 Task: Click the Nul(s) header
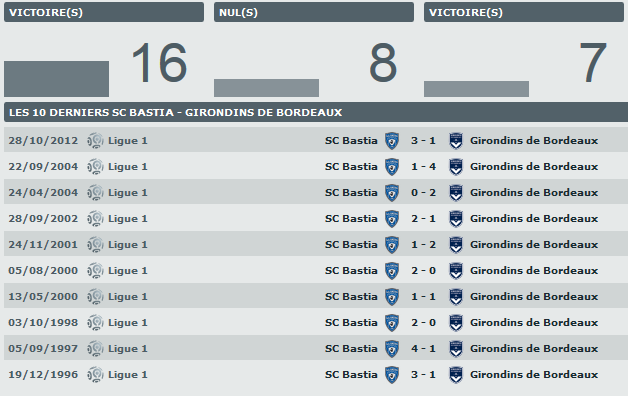[314, 12]
